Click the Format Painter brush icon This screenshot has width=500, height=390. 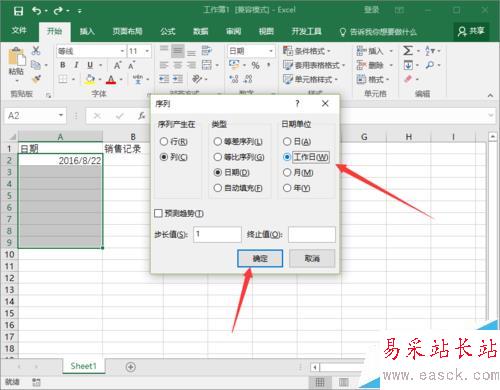[x=36, y=79]
